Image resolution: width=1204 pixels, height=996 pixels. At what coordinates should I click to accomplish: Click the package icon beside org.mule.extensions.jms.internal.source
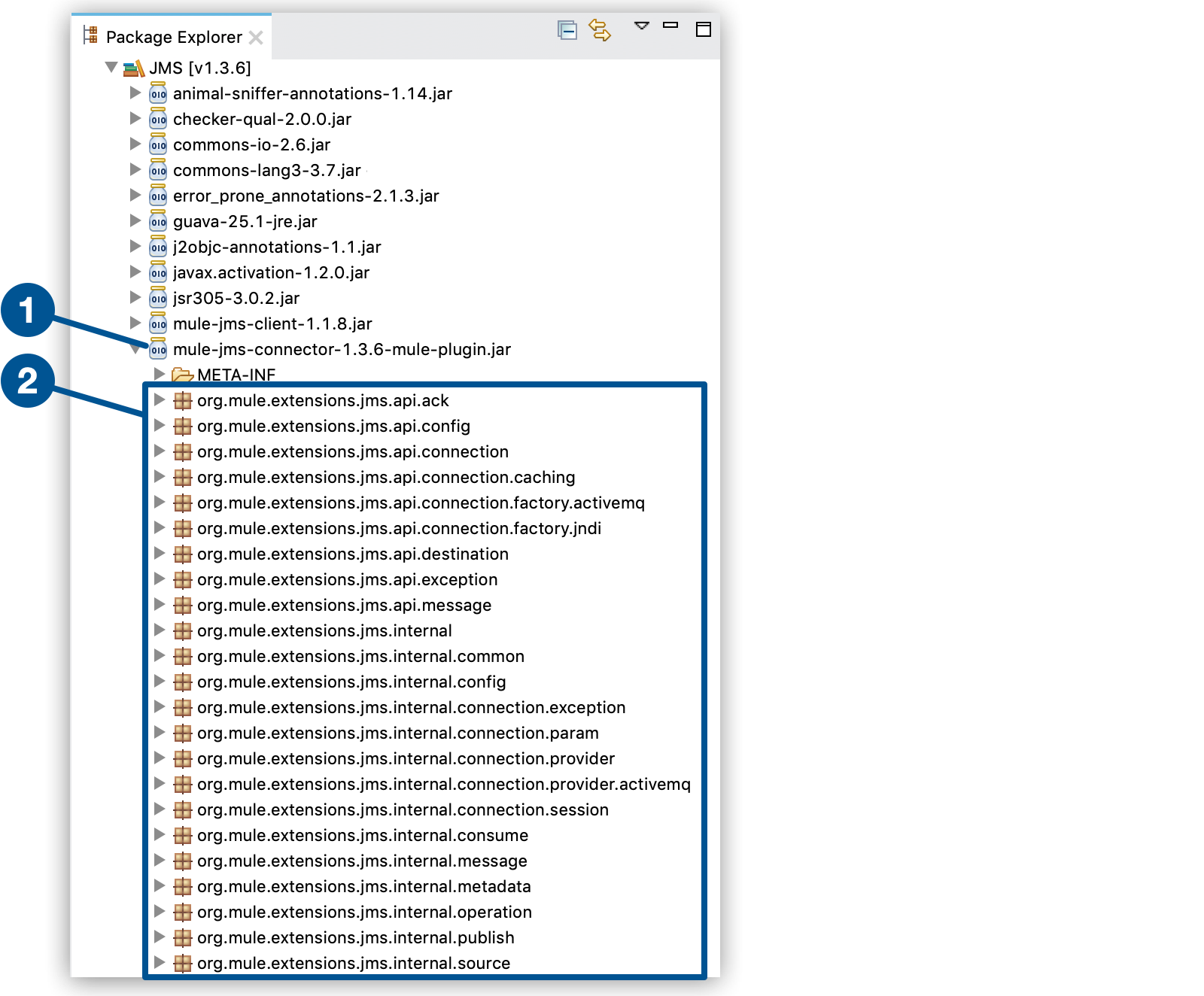point(182,963)
